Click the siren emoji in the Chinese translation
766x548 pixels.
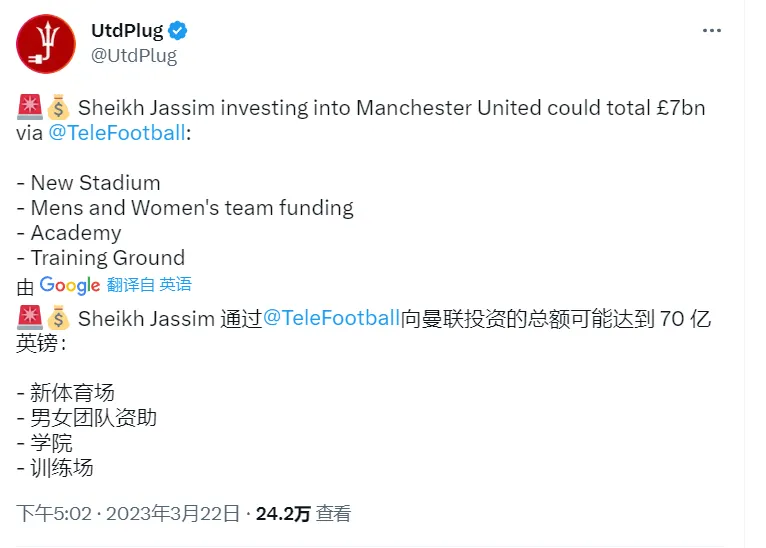coord(30,317)
